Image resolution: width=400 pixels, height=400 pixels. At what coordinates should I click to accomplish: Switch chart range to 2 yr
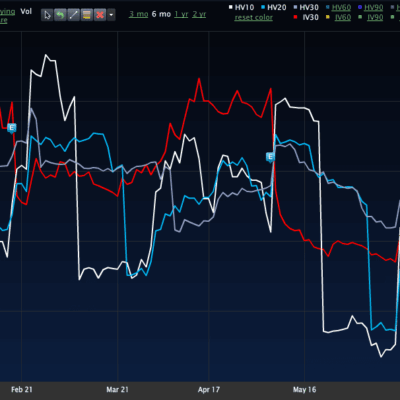(199, 14)
